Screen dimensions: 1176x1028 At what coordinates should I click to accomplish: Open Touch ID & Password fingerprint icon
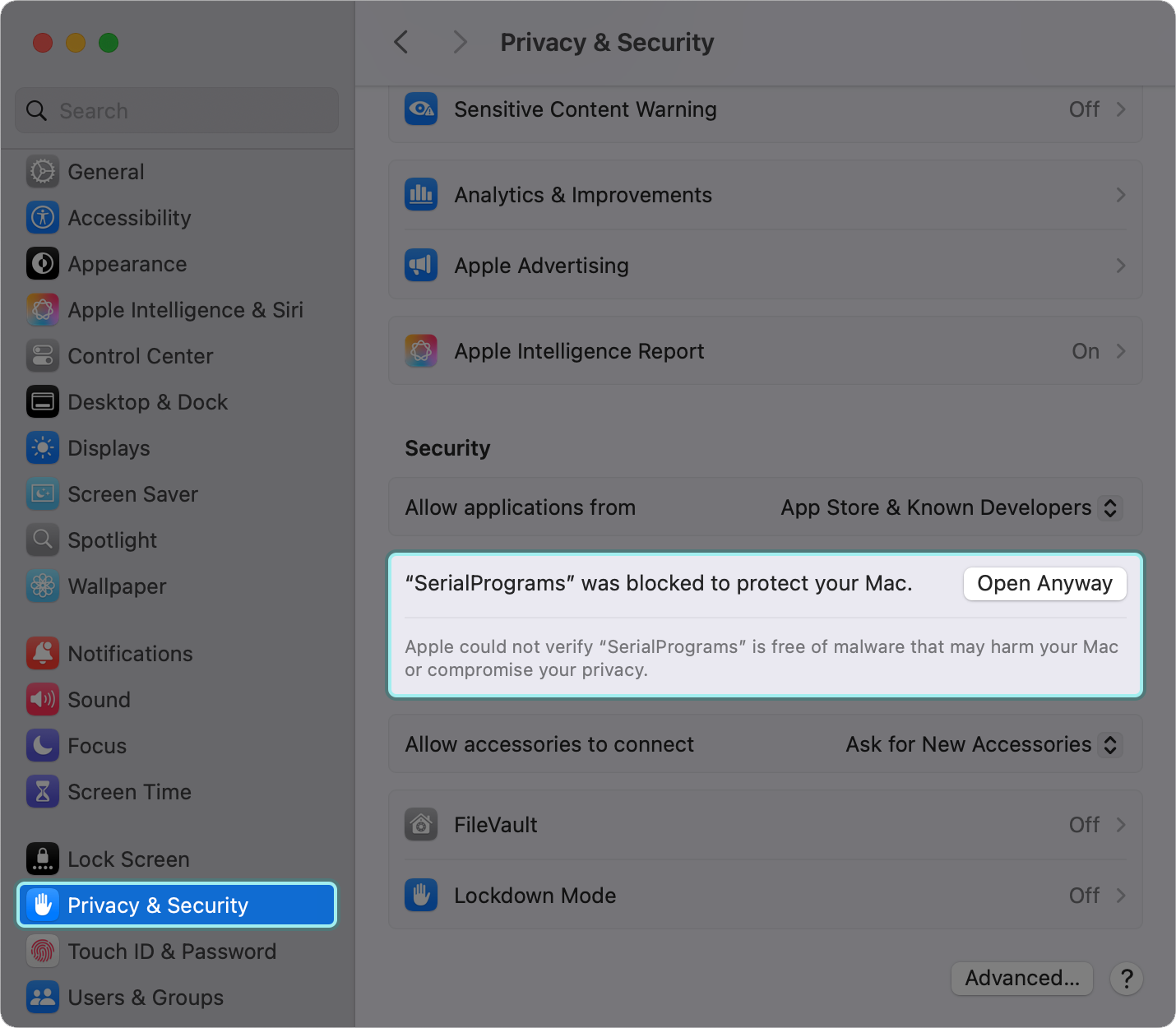coord(43,952)
